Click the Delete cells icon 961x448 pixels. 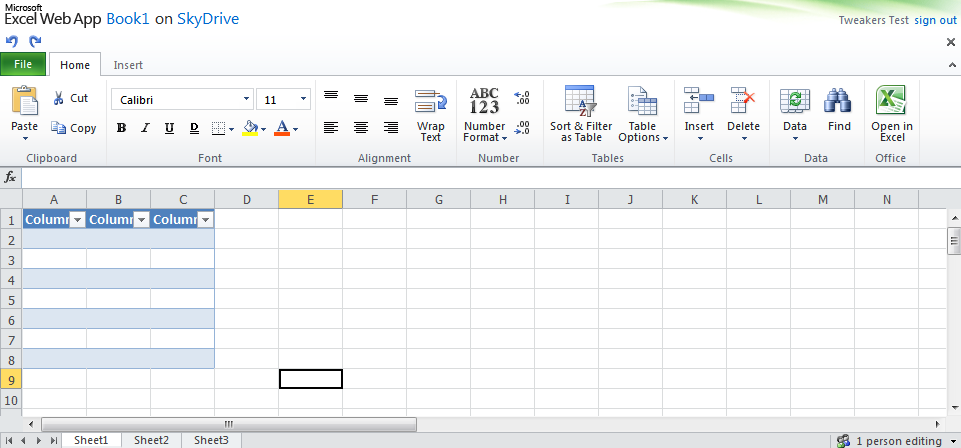tap(743, 101)
